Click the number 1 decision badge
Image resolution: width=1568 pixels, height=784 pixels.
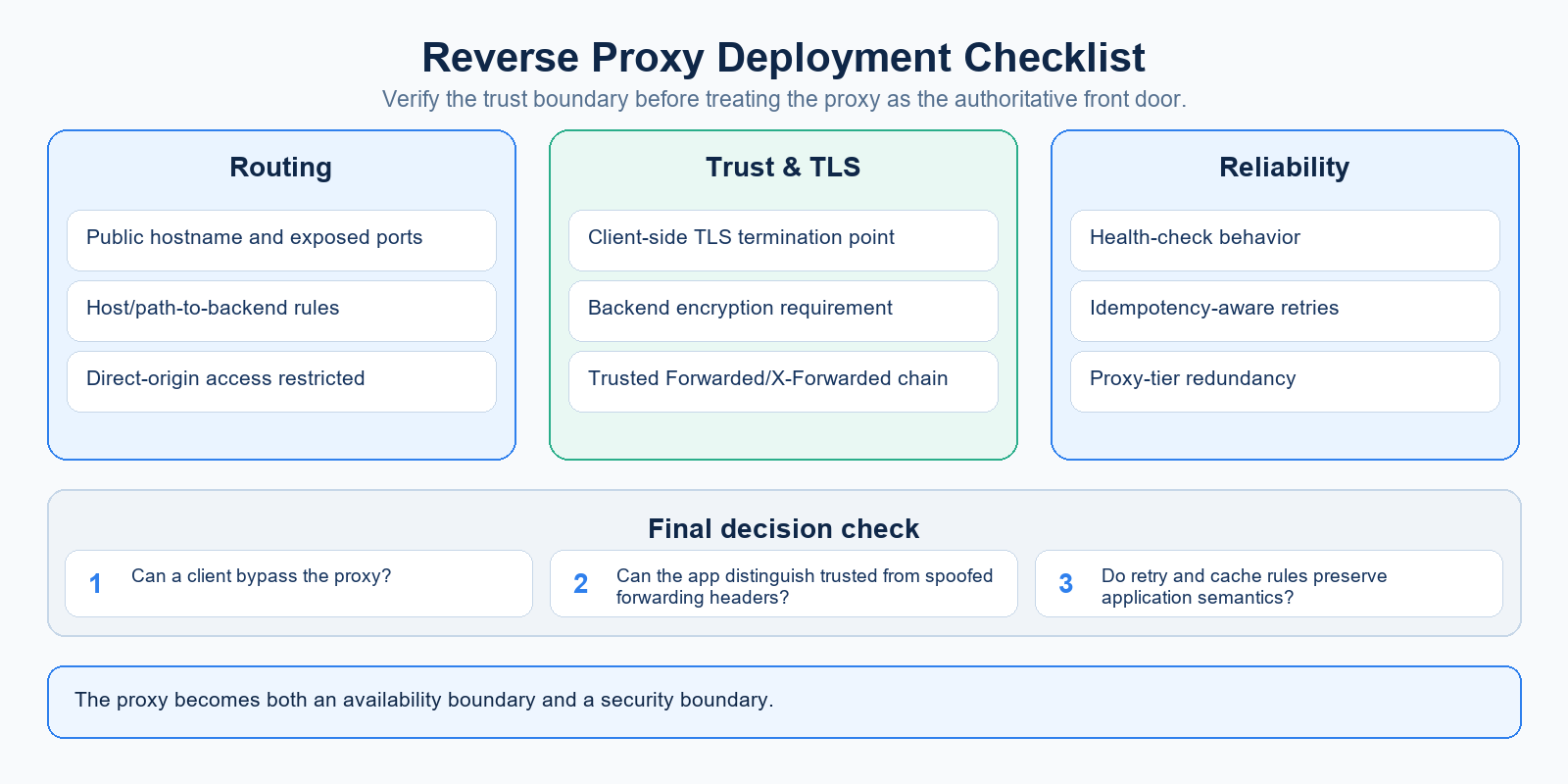[x=95, y=584]
